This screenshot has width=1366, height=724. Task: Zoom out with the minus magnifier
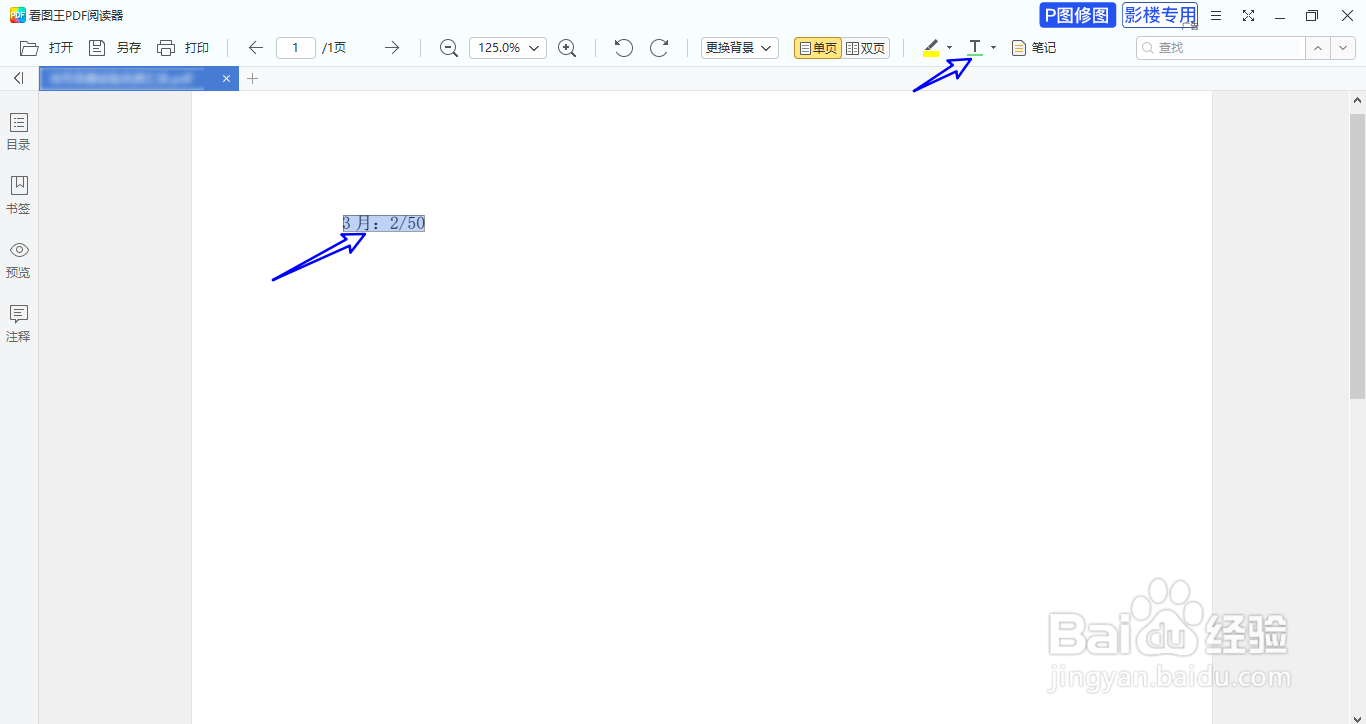coord(449,48)
